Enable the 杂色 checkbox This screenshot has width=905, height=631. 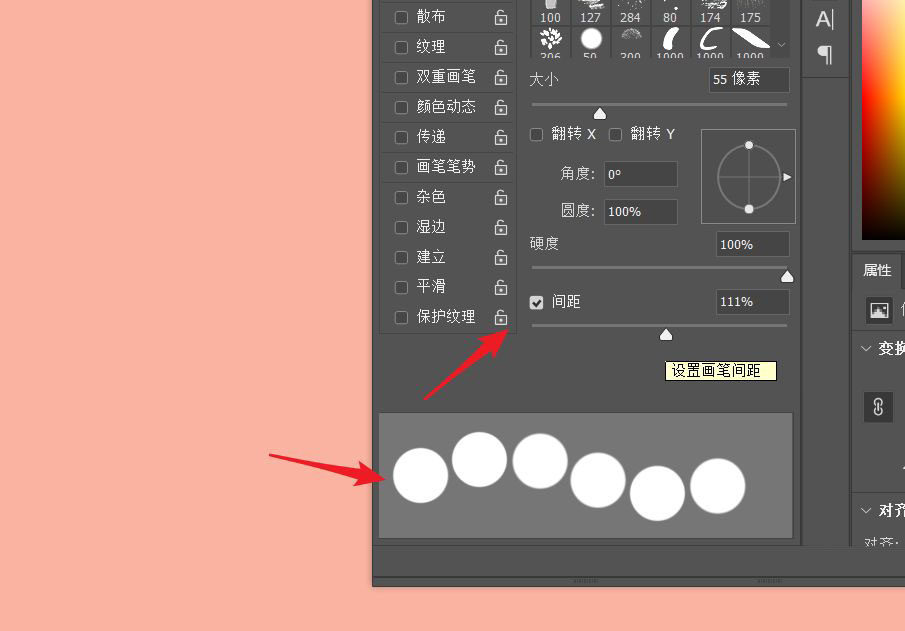coord(401,197)
